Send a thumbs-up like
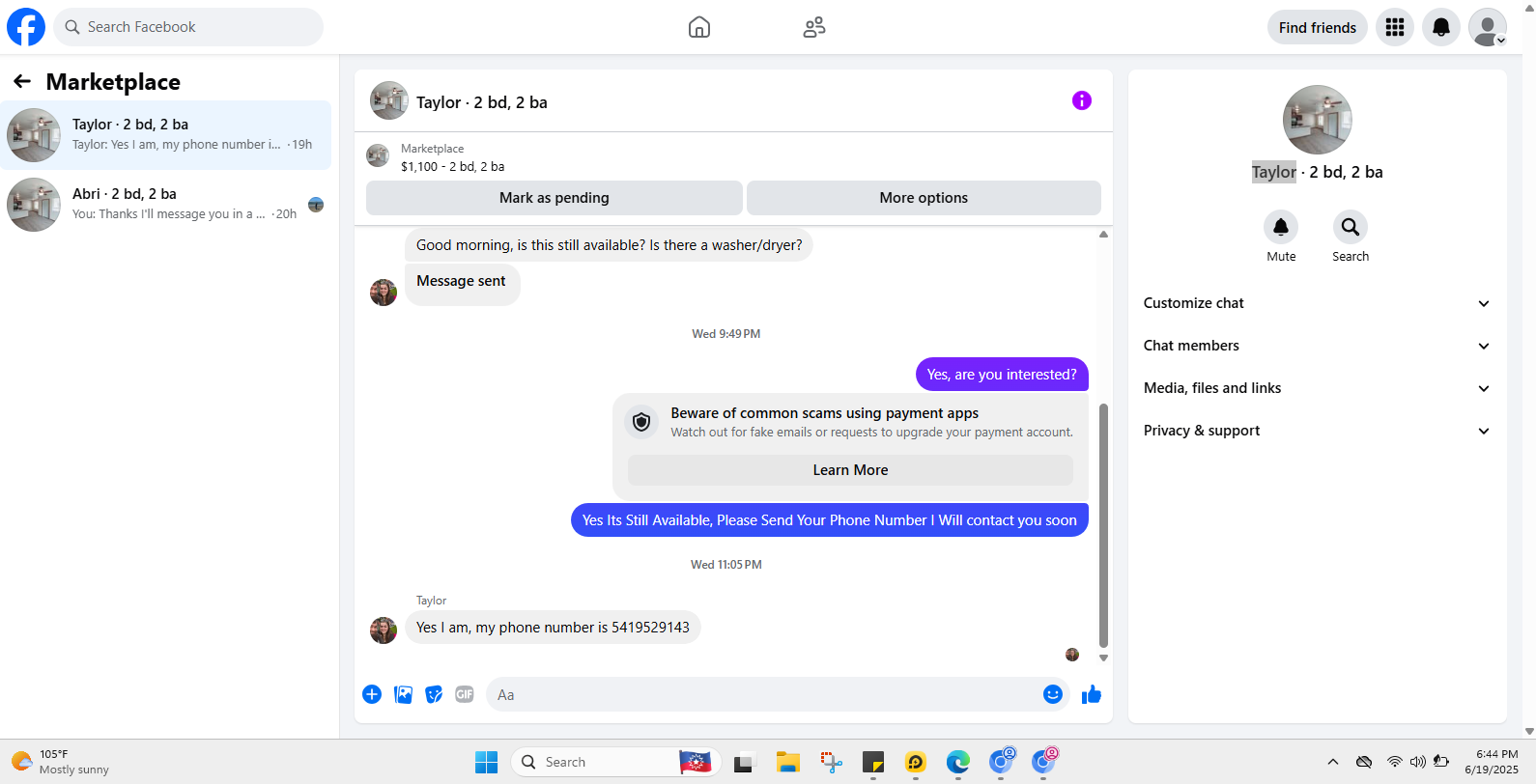Viewport: 1536px width, 784px height. [x=1092, y=694]
